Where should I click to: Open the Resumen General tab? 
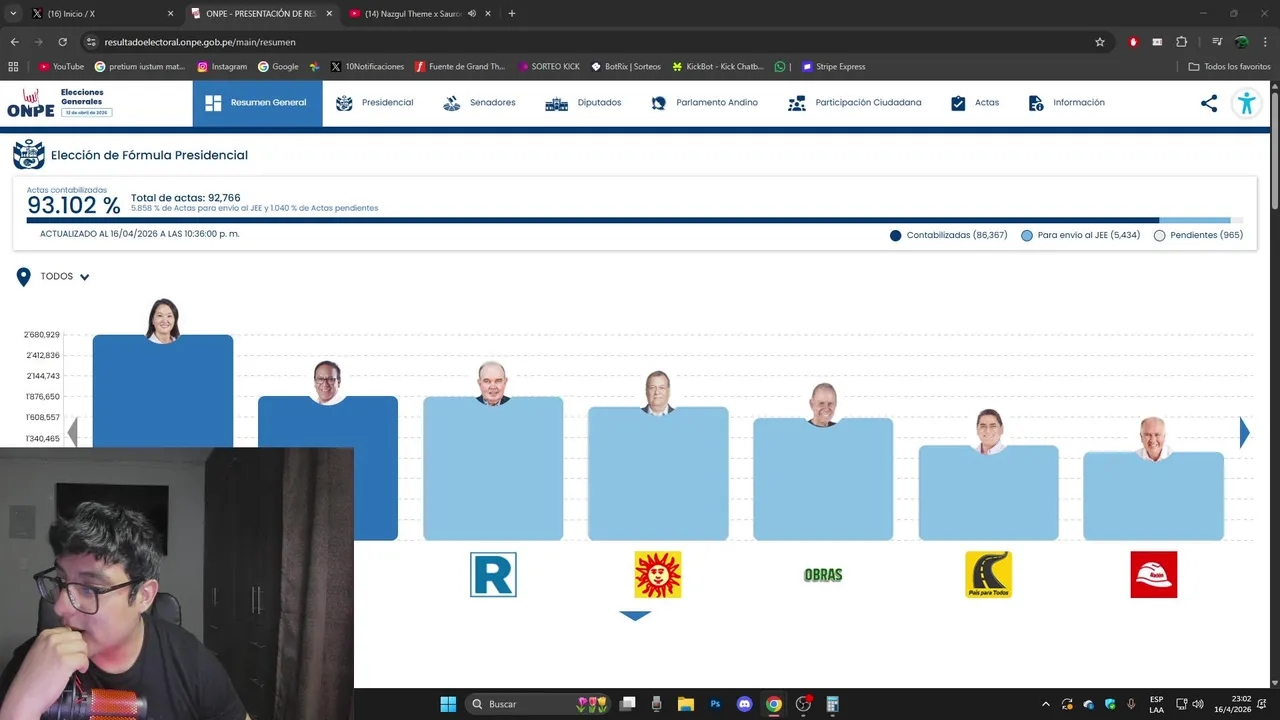click(x=257, y=103)
